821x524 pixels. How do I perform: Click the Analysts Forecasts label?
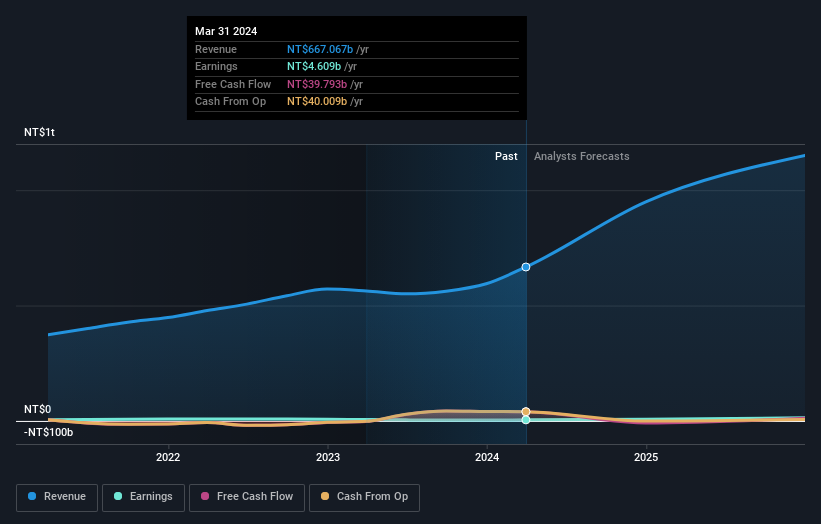tap(582, 157)
